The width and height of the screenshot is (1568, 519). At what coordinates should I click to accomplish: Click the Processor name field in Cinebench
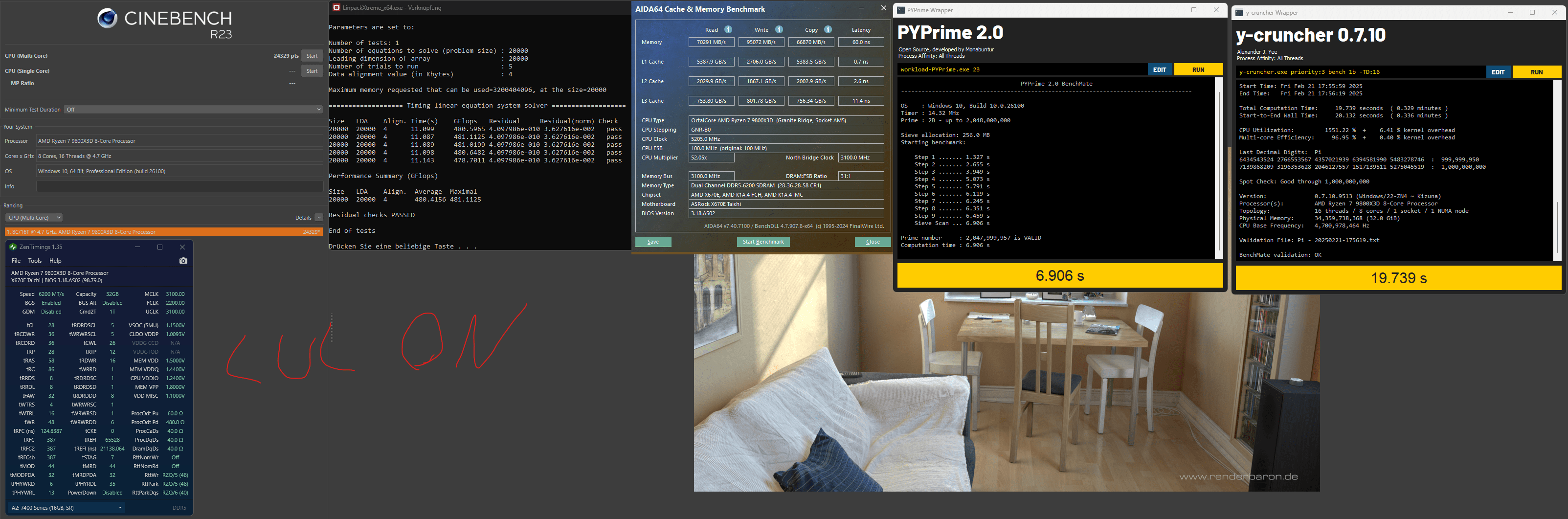click(x=179, y=140)
